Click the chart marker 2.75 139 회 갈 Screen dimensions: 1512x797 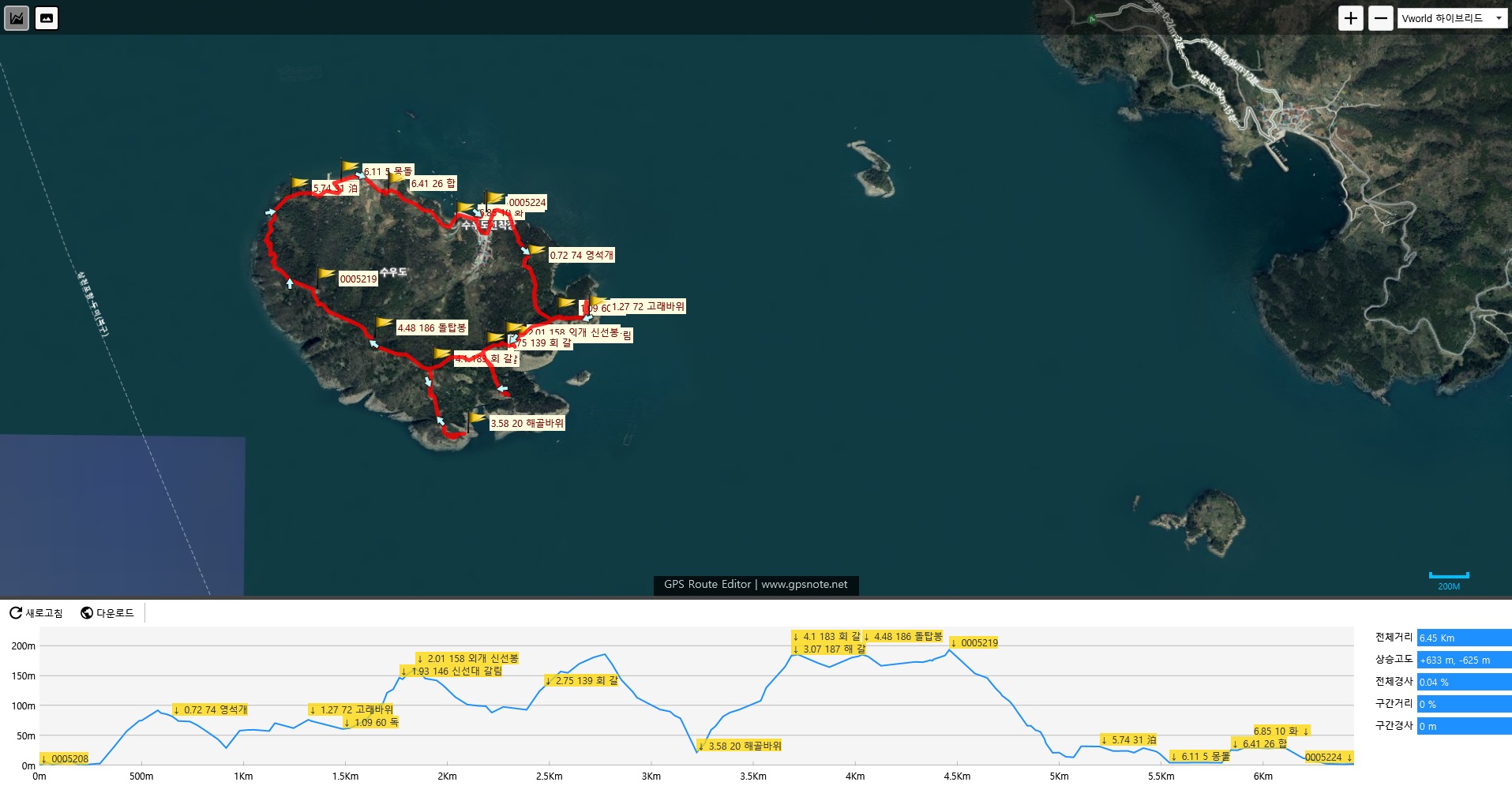click(582, 680)
